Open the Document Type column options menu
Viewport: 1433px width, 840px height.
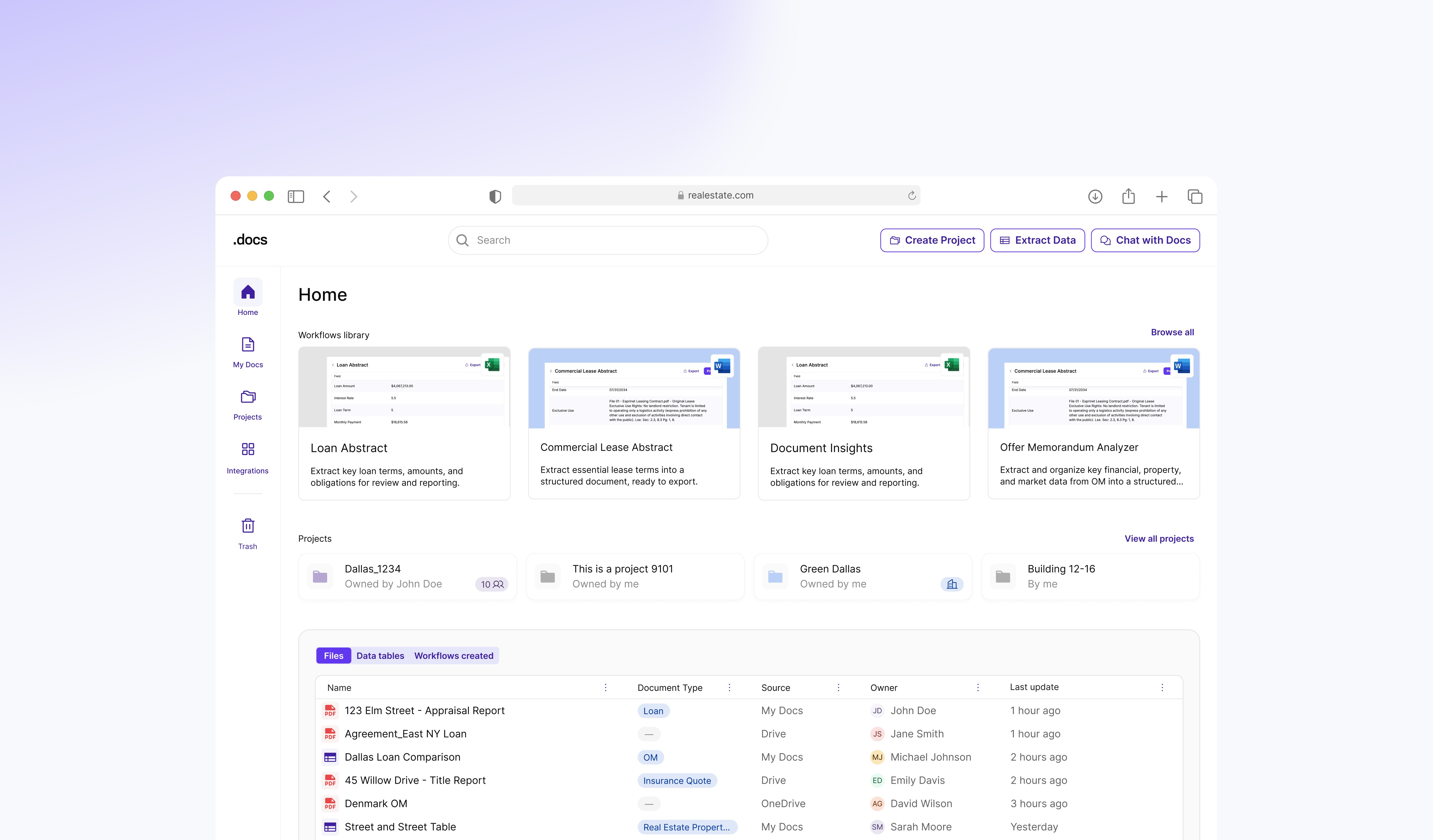coord(730,688)
